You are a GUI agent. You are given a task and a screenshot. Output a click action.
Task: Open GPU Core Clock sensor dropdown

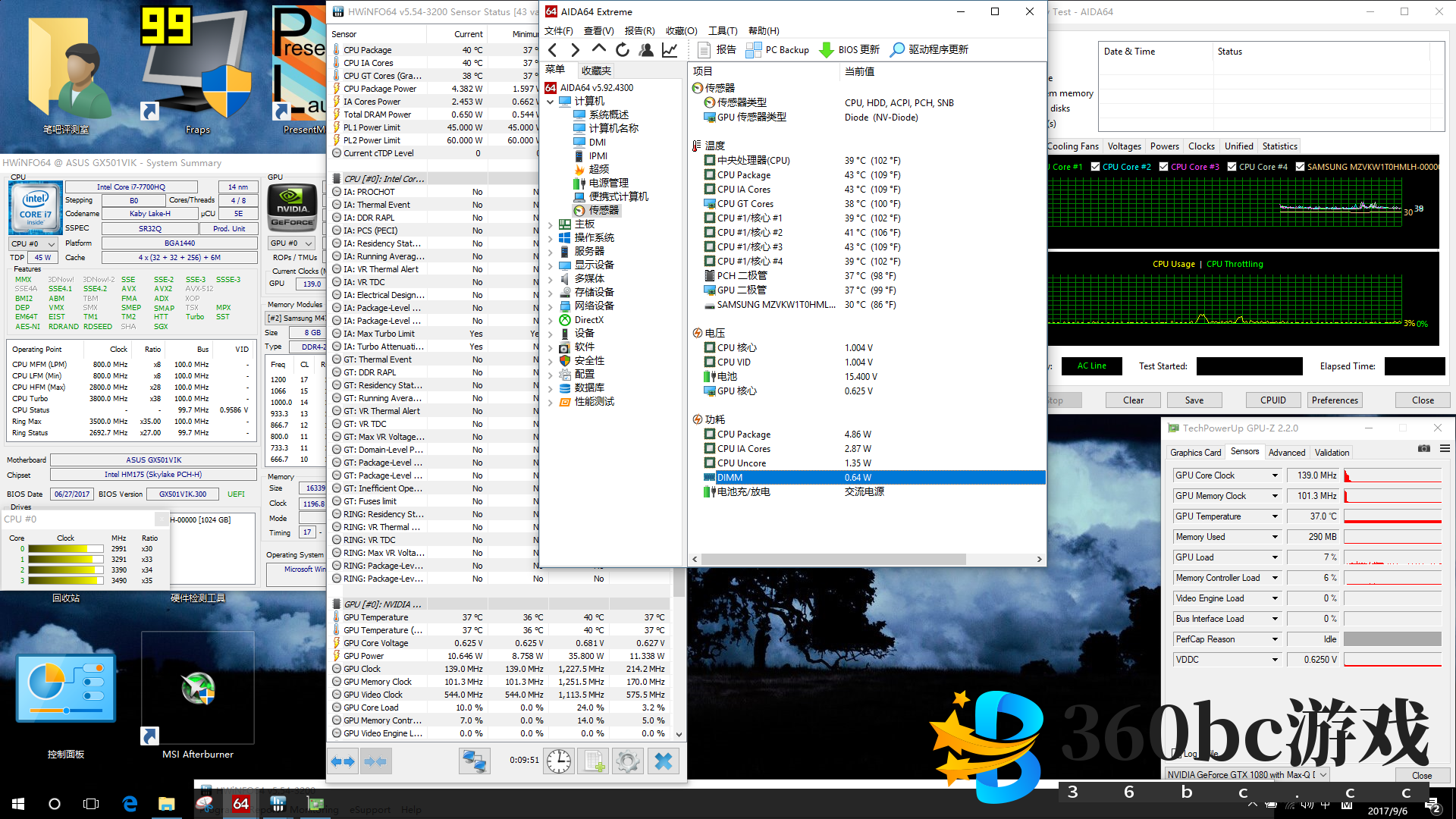point(1275,475)
